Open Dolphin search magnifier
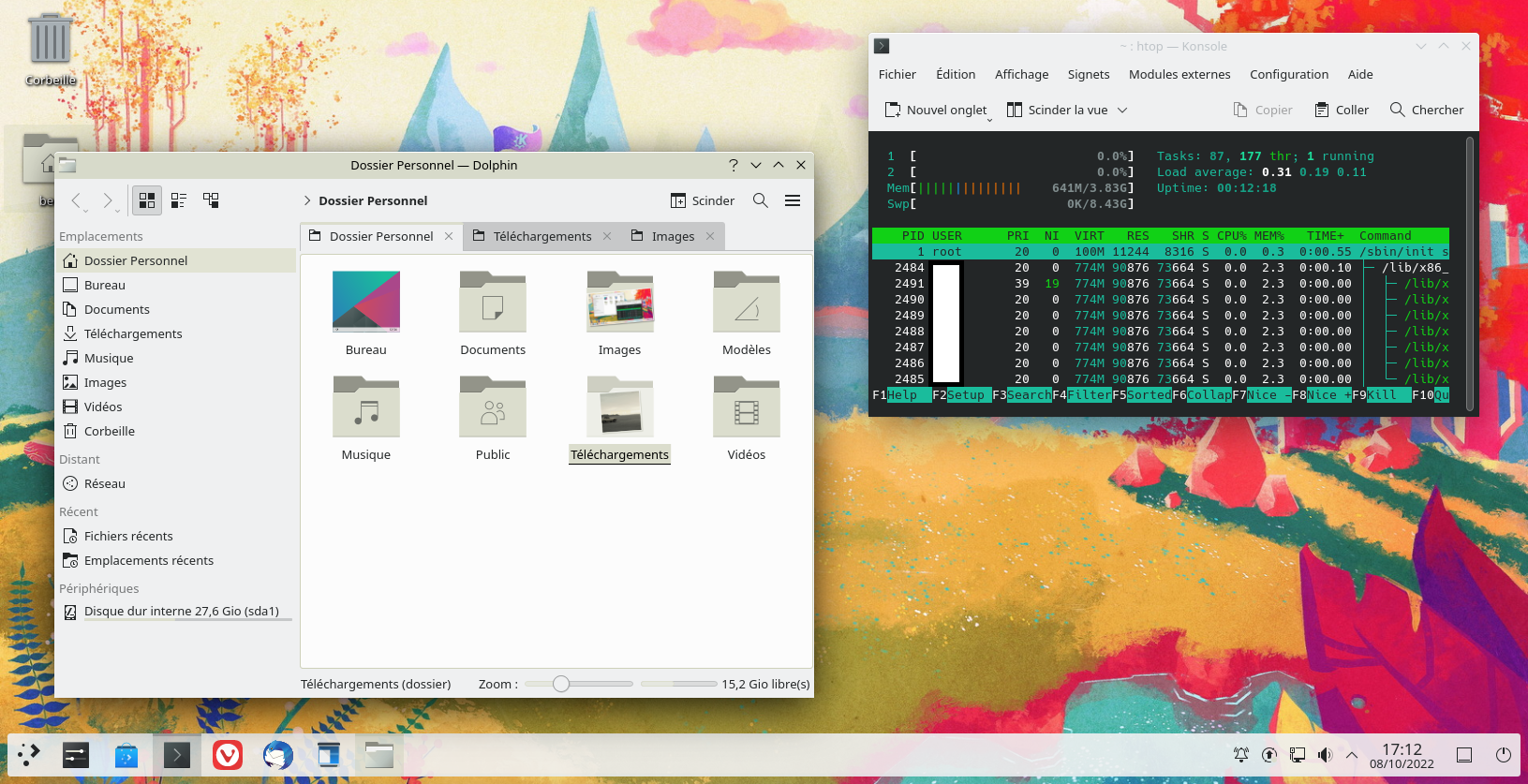1528x784 pixels. pos(761,200)
